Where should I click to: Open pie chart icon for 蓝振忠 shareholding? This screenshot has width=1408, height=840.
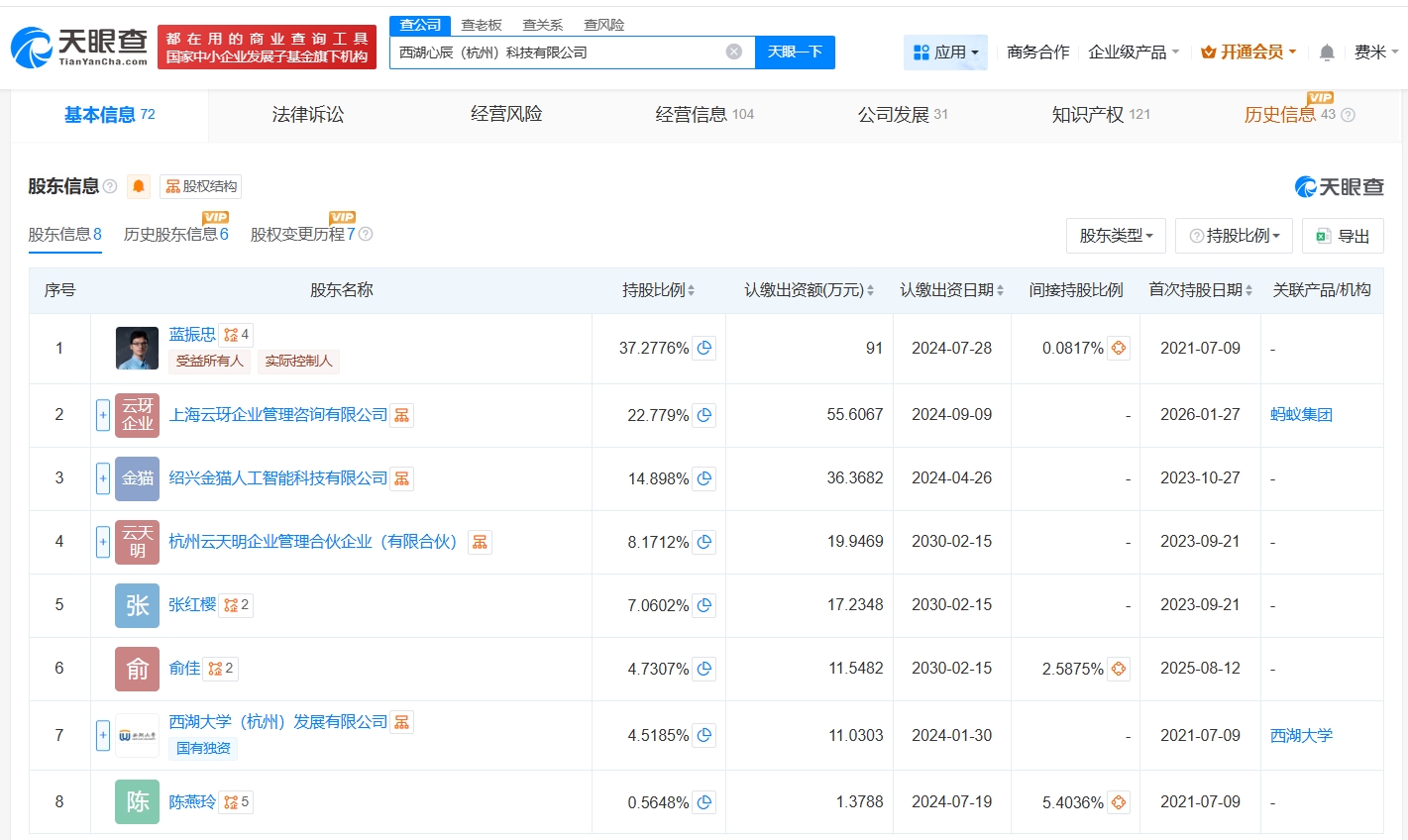[704, 349]
